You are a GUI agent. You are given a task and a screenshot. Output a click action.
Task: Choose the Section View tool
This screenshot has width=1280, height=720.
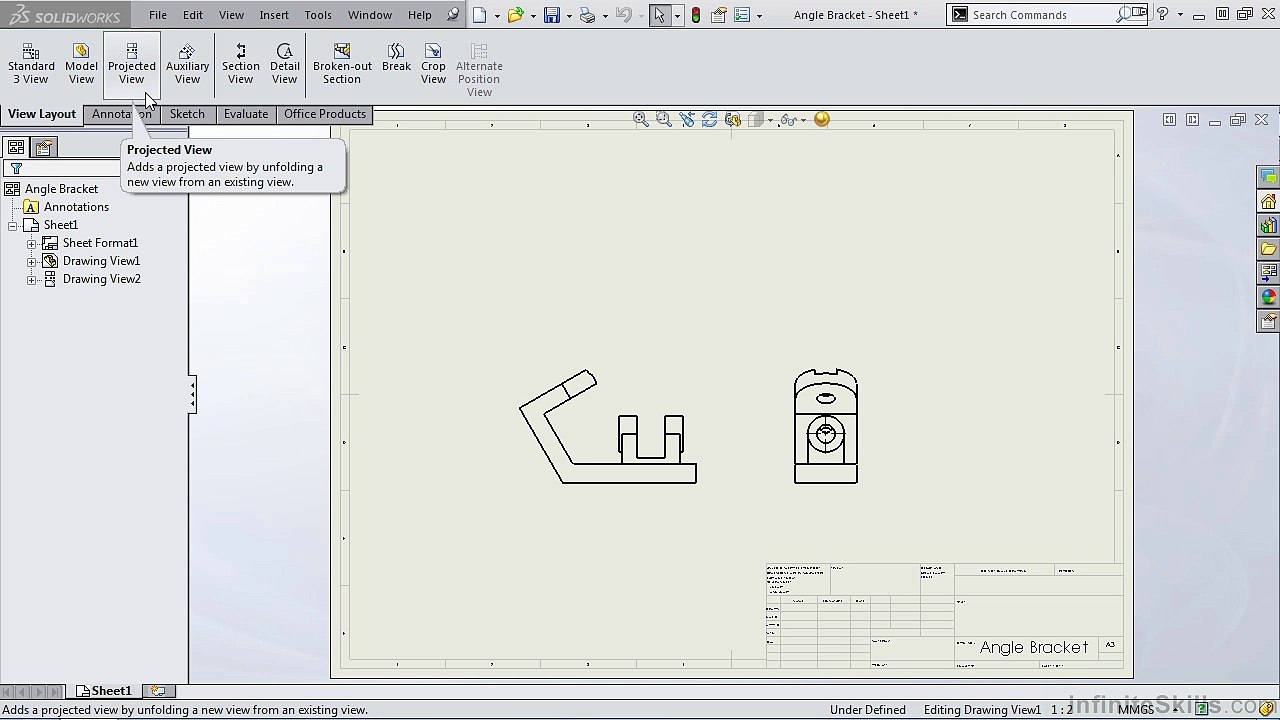click(240, 65)
